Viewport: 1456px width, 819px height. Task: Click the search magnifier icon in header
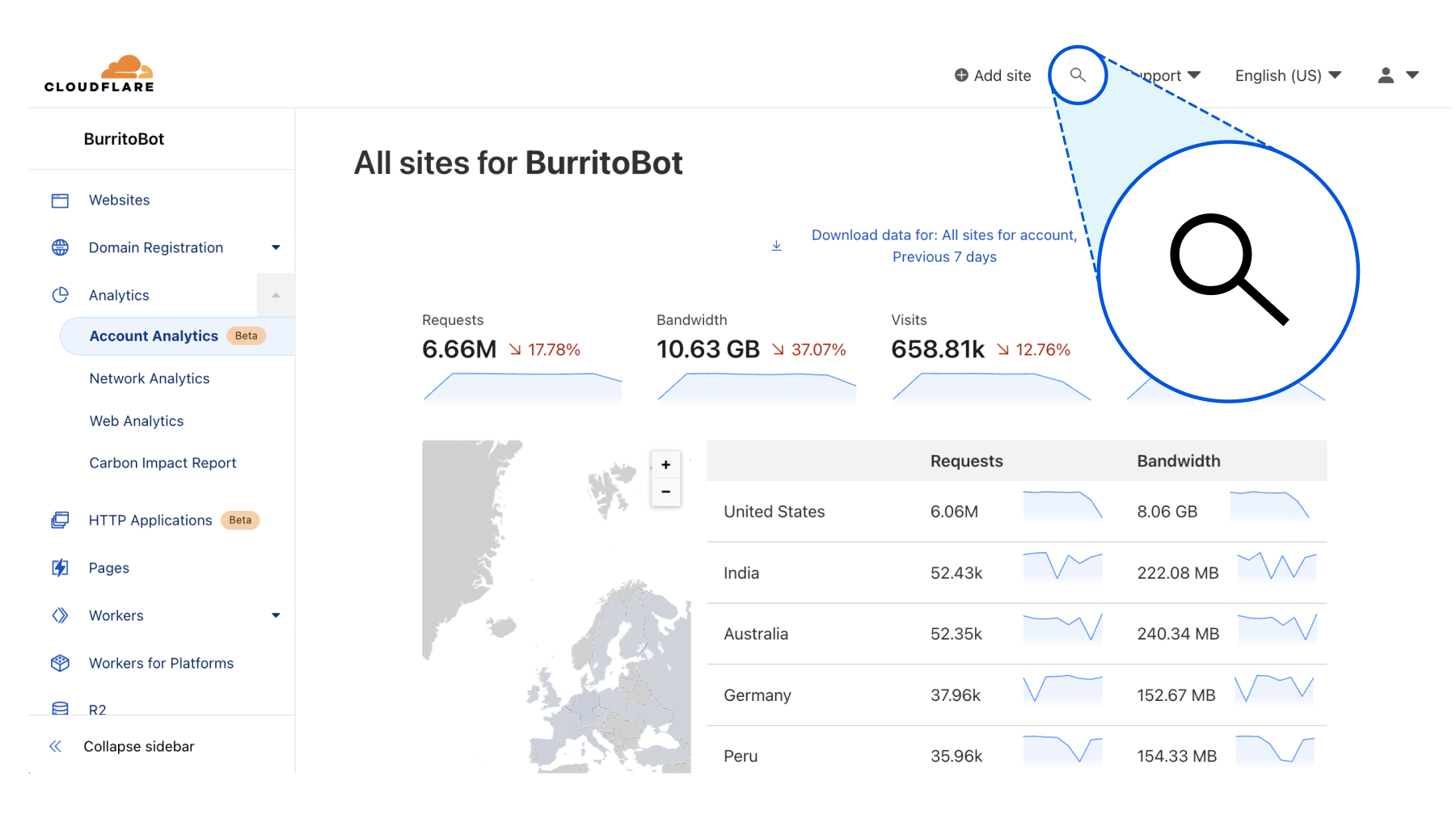(x=1078, y=75)
